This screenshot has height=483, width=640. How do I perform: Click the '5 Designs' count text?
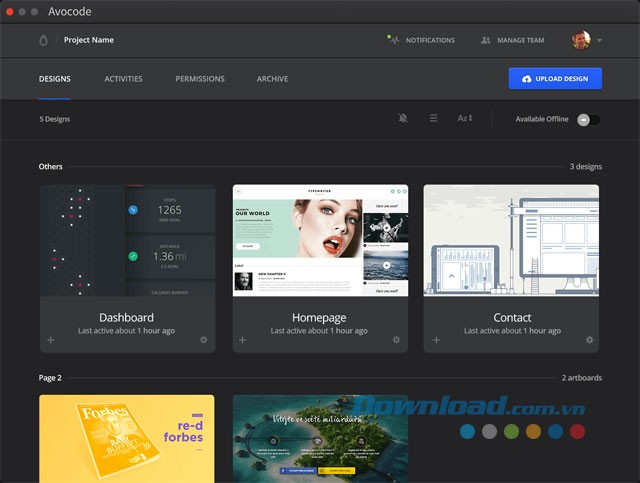point(55,119)
